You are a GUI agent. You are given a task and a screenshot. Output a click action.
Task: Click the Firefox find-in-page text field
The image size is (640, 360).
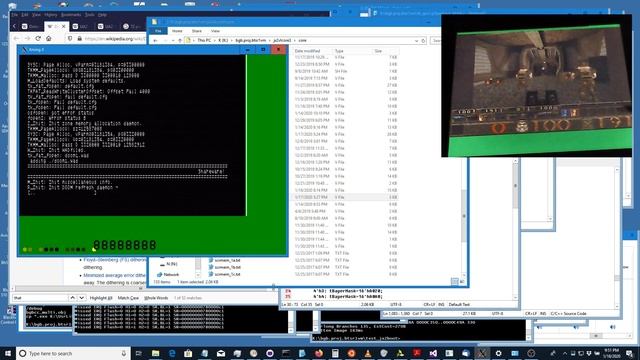pyautogui.click(x=39, y=298)
